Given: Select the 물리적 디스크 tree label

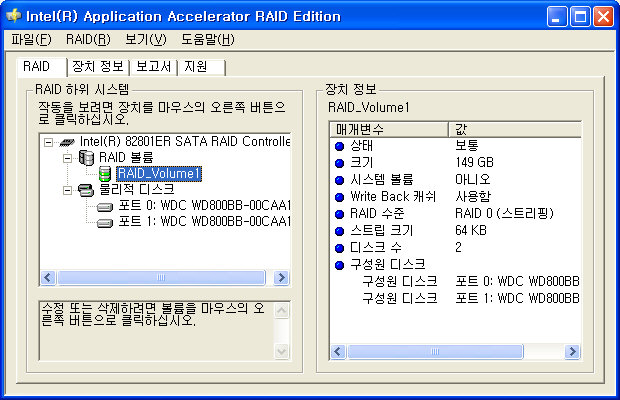Looking at the screenshot, I should (136, 190).
